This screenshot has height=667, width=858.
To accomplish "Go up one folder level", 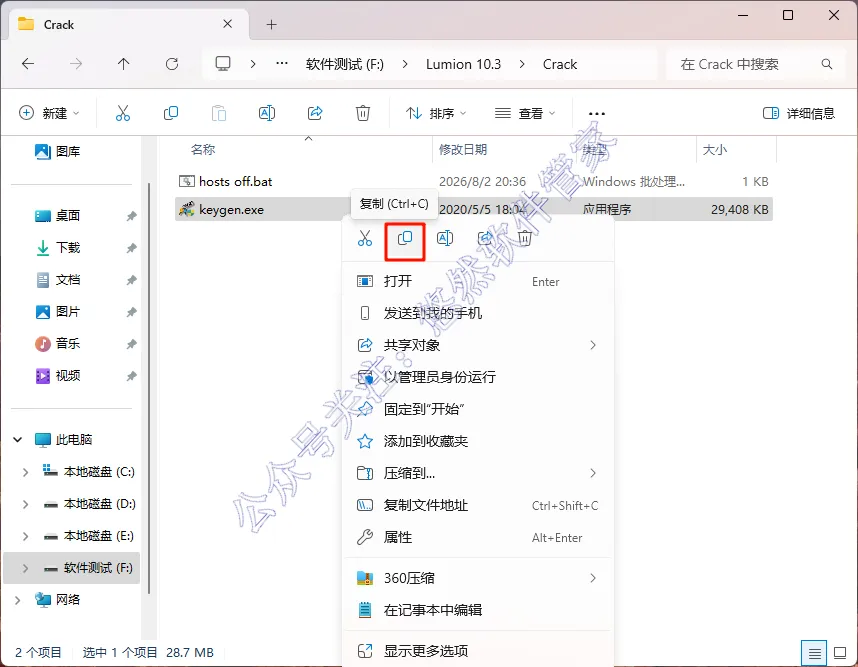I will [x=124, y=64].
